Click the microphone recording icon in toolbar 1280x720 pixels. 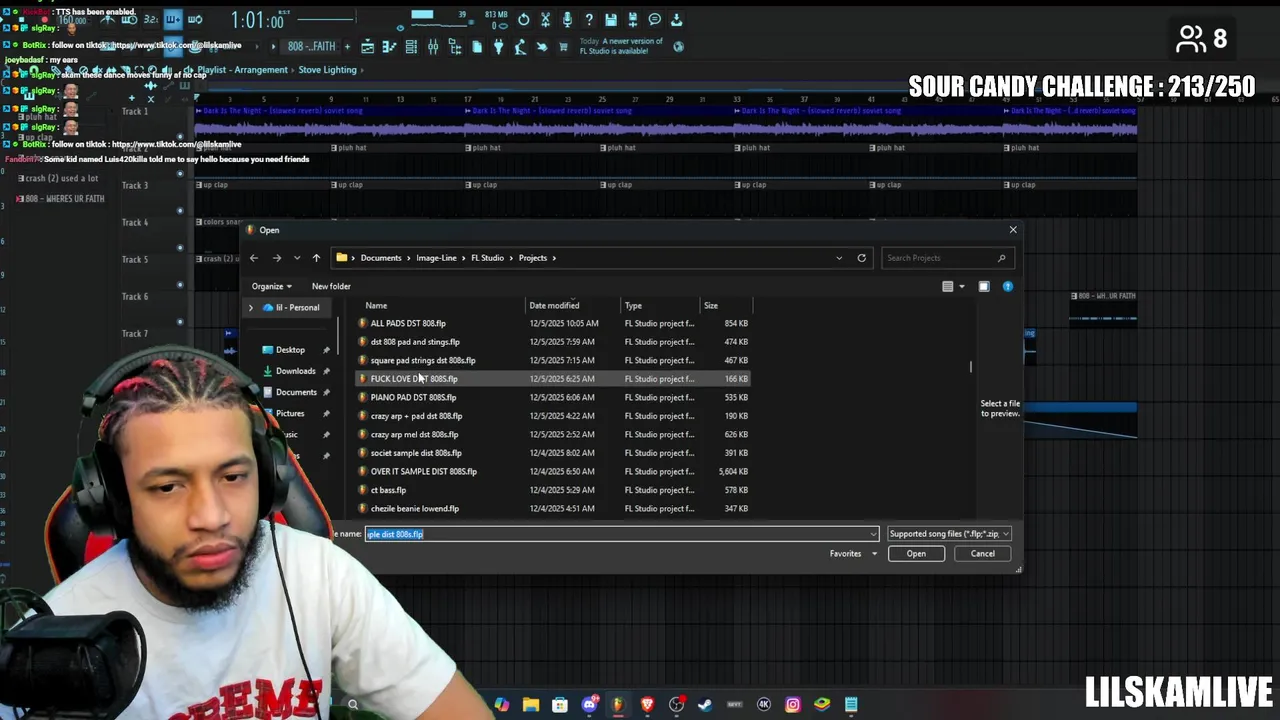pos(567,19)
